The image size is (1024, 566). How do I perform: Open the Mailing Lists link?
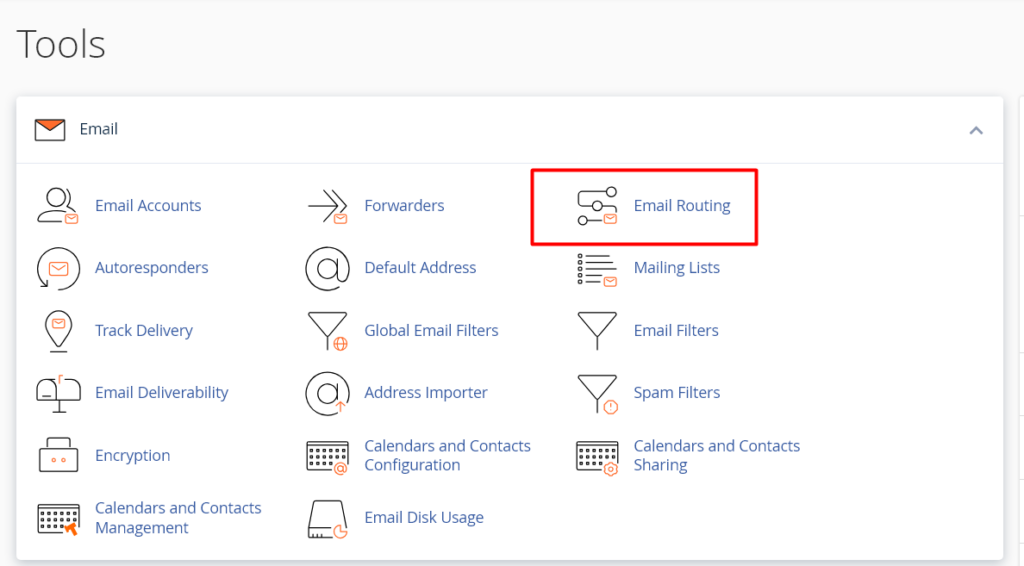(x=676, y=268)
